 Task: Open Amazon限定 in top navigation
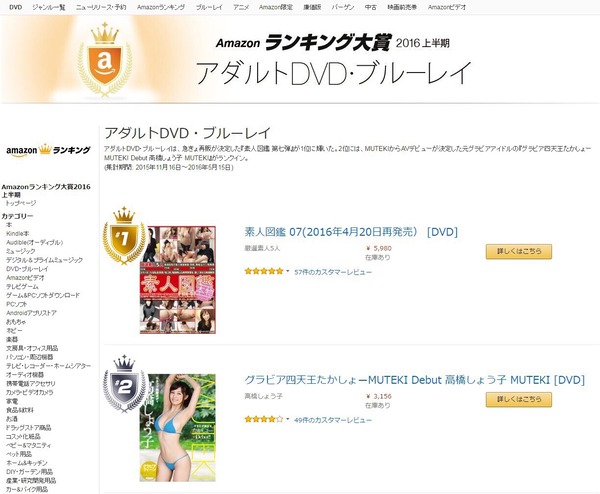[276, 7]
